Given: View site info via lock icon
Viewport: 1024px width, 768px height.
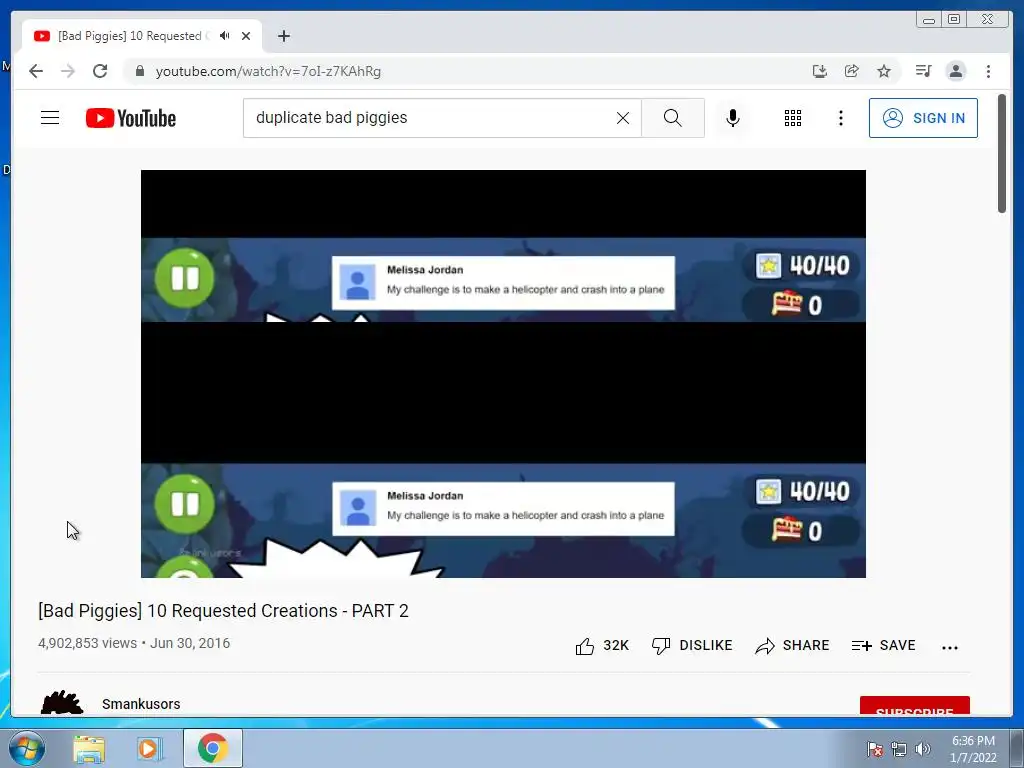Looking at the screenshot, I should (140, 71).
